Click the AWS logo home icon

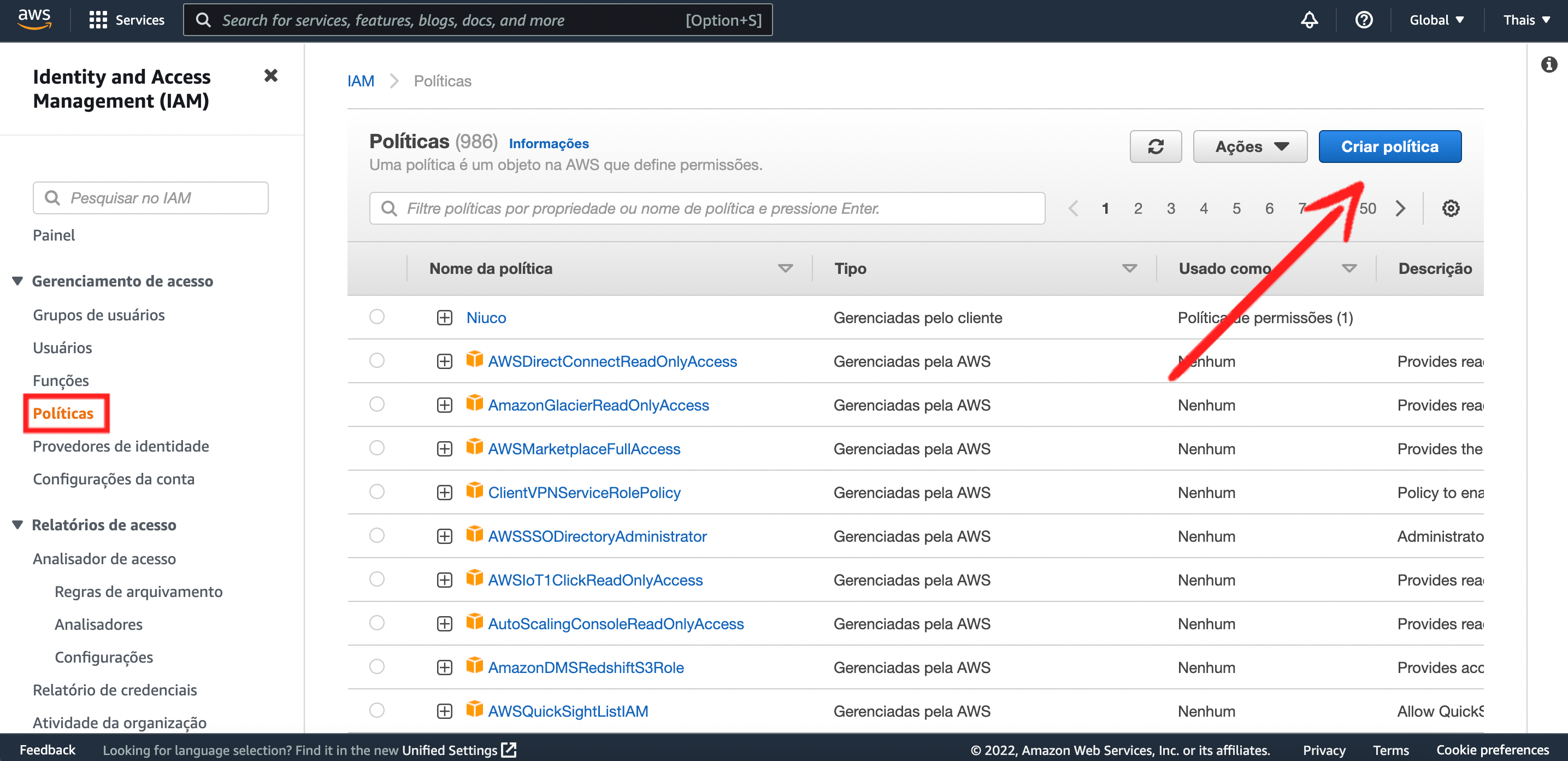[x=34, y=19]
